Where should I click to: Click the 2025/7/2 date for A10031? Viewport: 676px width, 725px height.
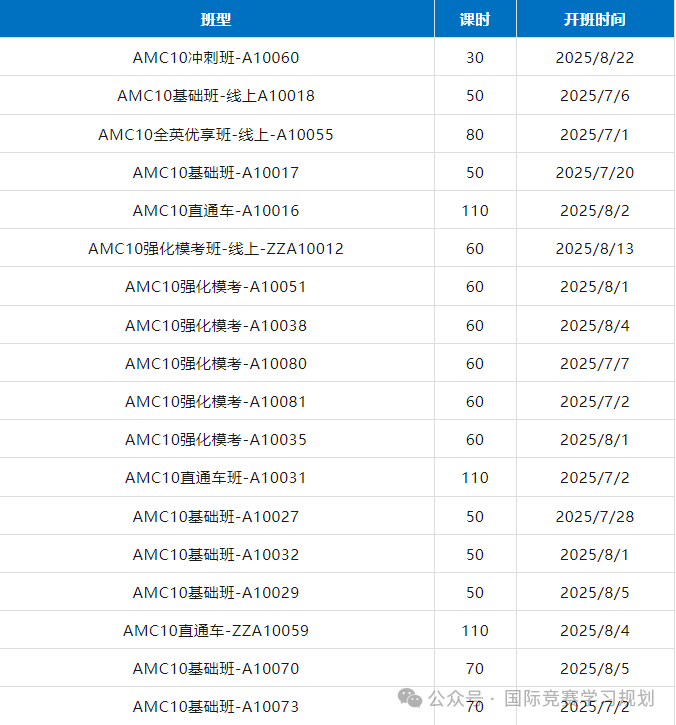point(595,478)
